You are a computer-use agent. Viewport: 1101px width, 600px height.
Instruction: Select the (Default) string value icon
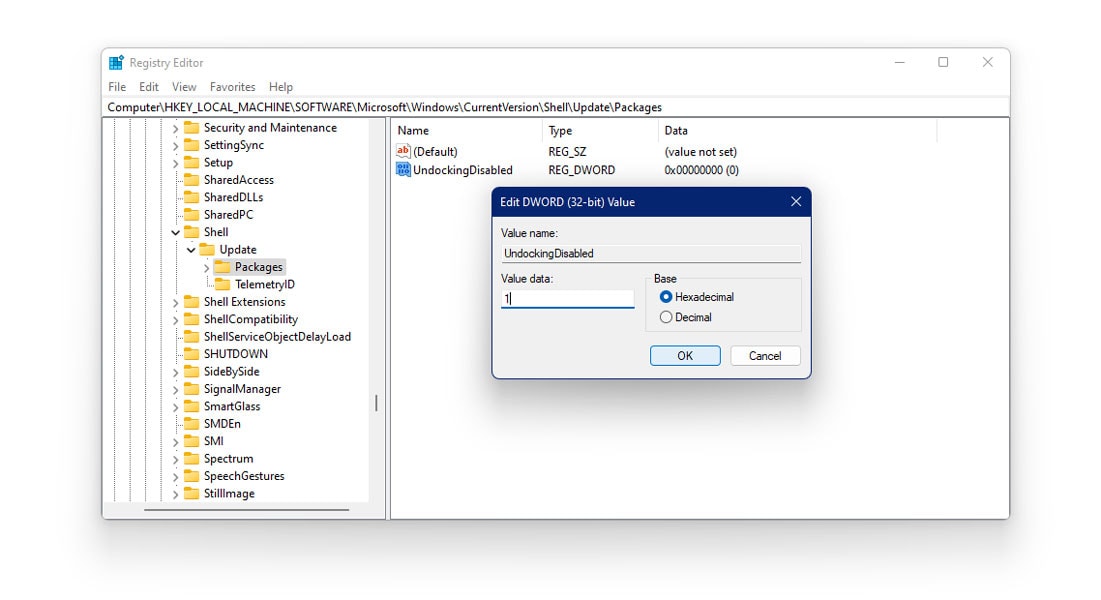click(x=403, y=151)
